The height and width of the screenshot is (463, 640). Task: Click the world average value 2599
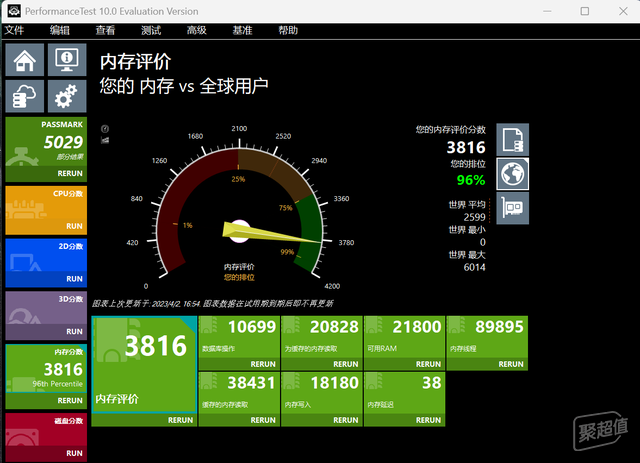(x=474, y=217)
